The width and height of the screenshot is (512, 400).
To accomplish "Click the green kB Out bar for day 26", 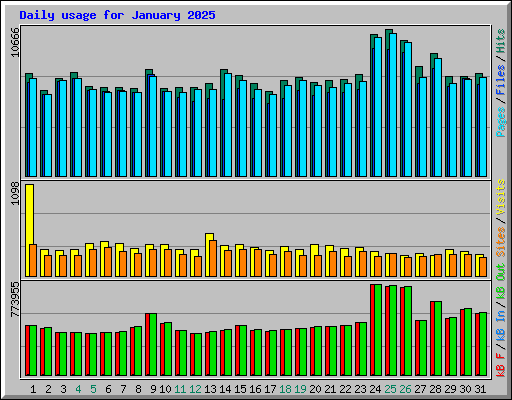I will [408, 331].
